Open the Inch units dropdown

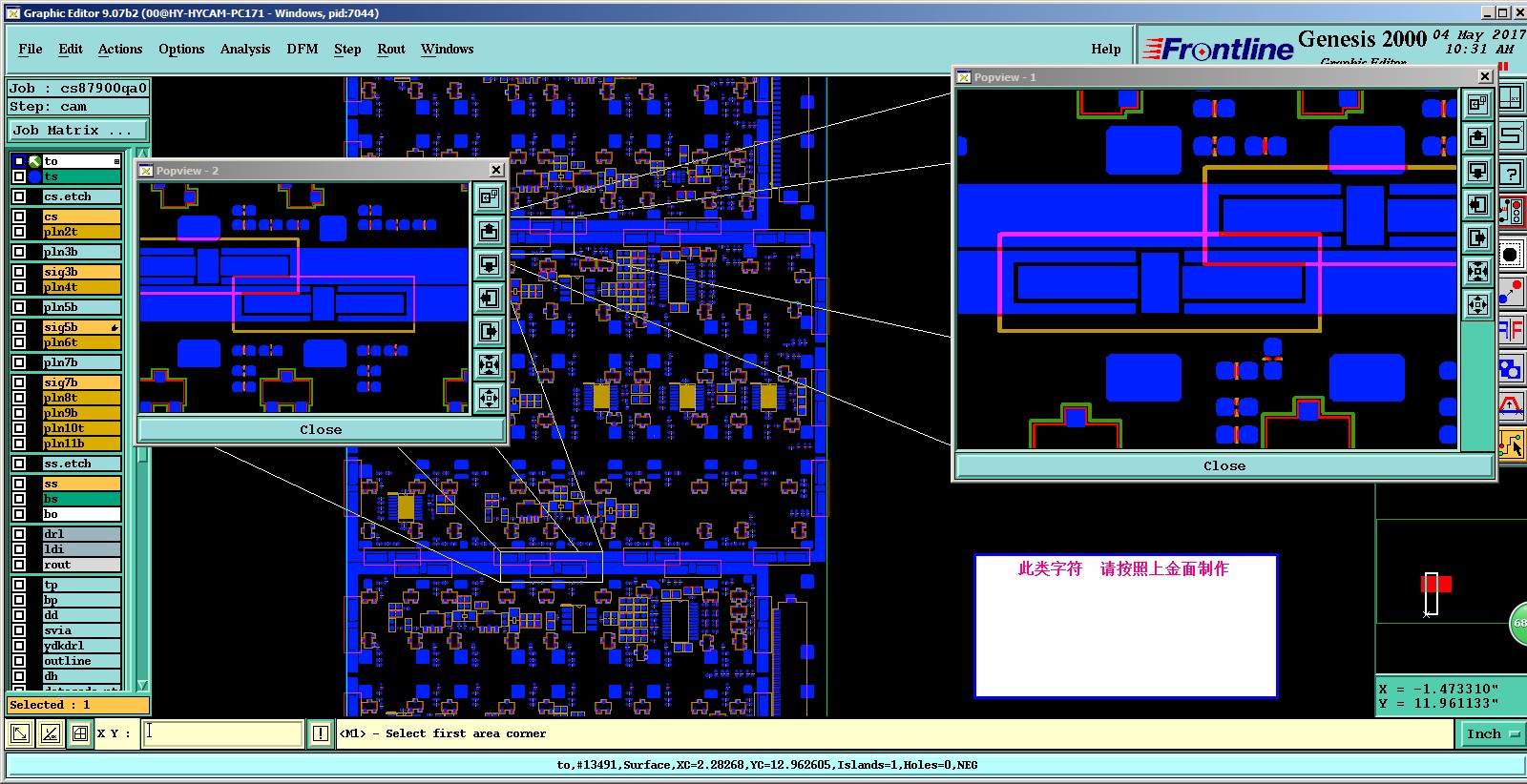pos(1491,733)
